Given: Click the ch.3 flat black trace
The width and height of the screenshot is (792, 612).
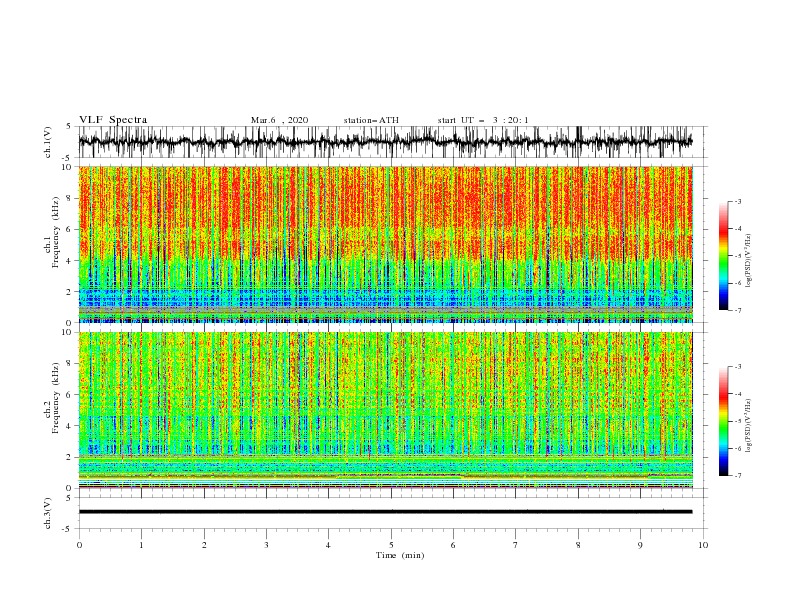Looking at the screenshot, I should pyautogui.click(x=386, y=512).
